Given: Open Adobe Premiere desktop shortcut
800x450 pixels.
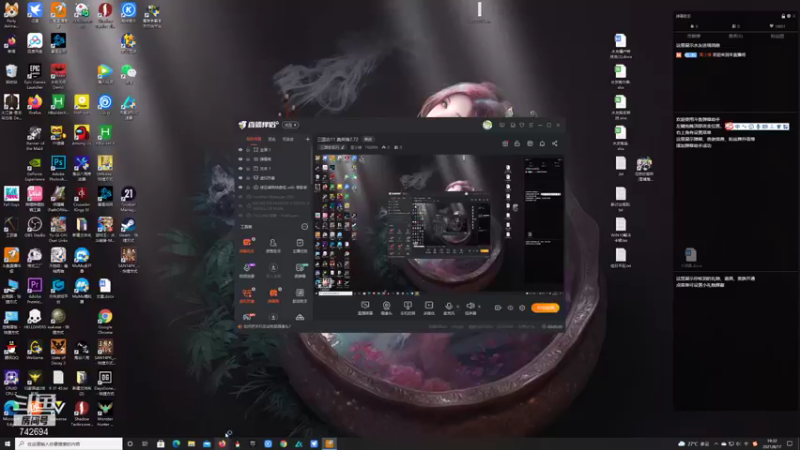Looking at the screenshot, I should 35,290.
